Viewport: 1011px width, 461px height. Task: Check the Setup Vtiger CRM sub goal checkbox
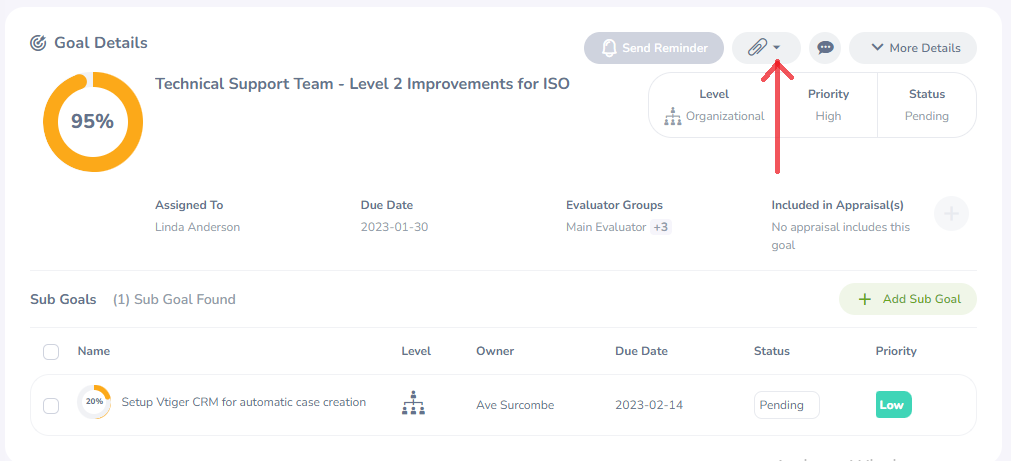tap(51, 405)
